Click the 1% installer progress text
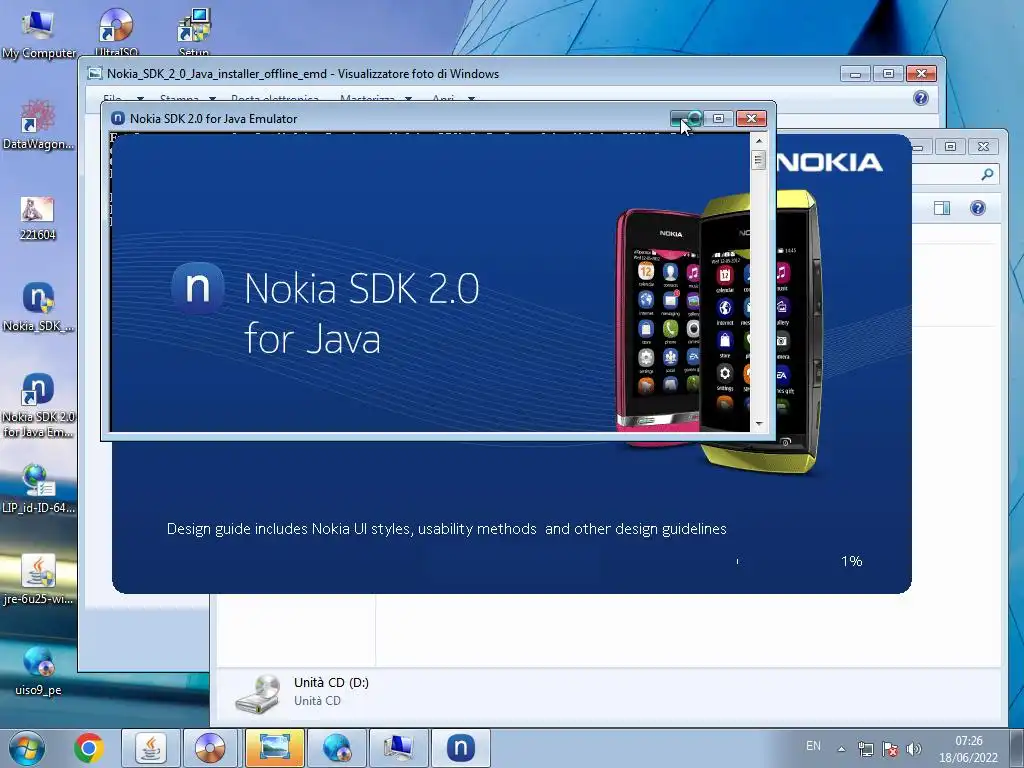Screen dimensions: 1024x768 point(852,561)
